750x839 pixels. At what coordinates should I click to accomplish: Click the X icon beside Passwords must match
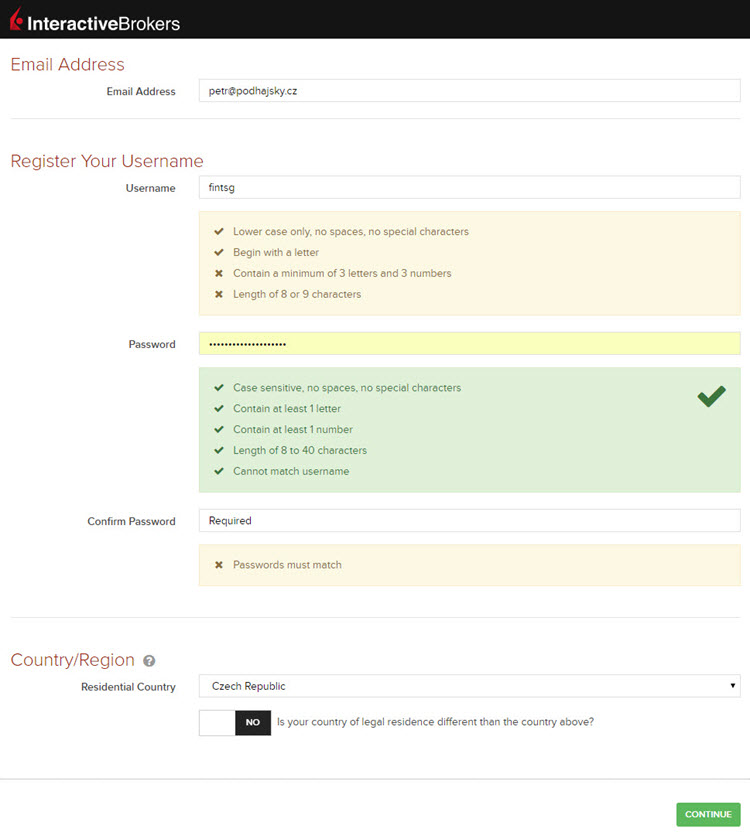(x=218, y=565)
